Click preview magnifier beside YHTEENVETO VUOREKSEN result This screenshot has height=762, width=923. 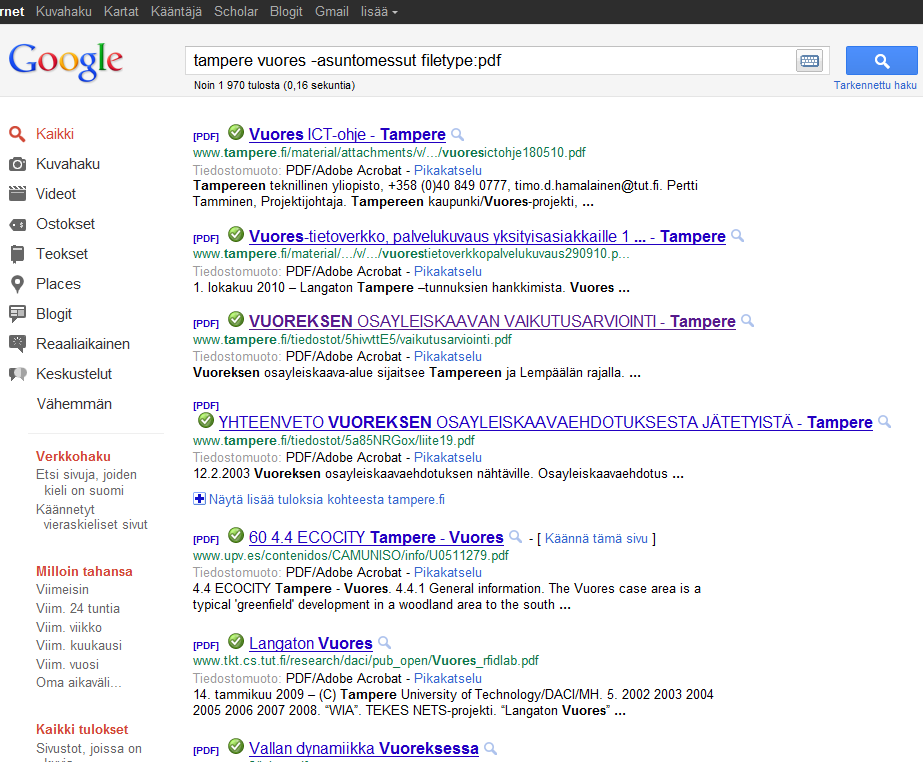884,422
